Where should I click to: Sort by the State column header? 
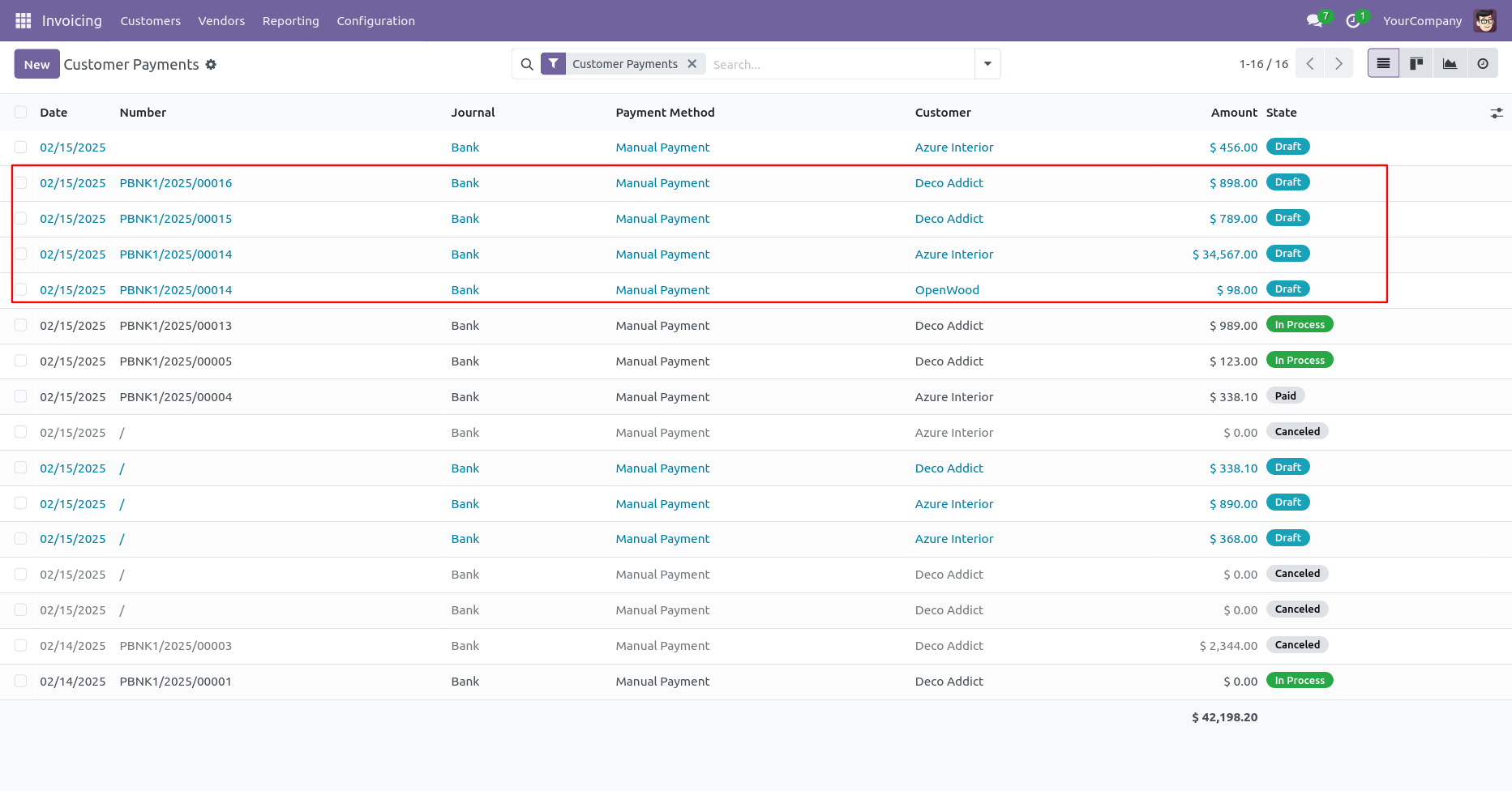pos(1282,113)
